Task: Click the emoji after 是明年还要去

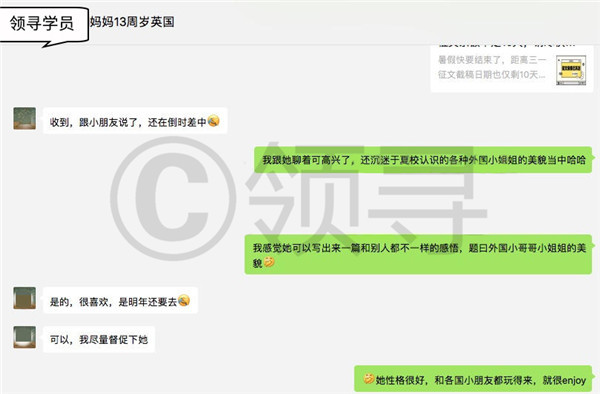Action: [x=184, y=301]
